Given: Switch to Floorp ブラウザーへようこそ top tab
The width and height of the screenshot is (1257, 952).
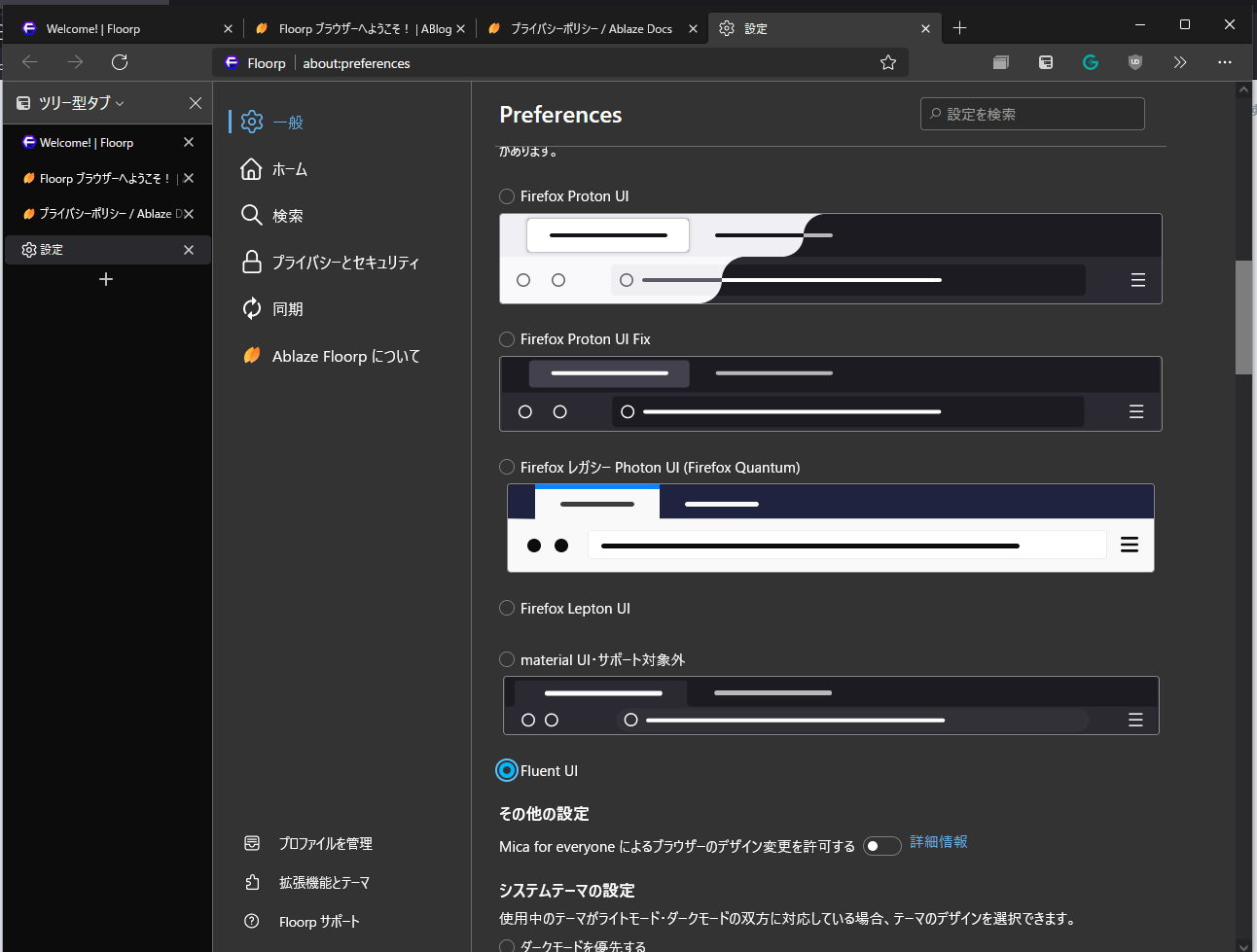Looking at the screenshot, I should (x=358, y=29).
